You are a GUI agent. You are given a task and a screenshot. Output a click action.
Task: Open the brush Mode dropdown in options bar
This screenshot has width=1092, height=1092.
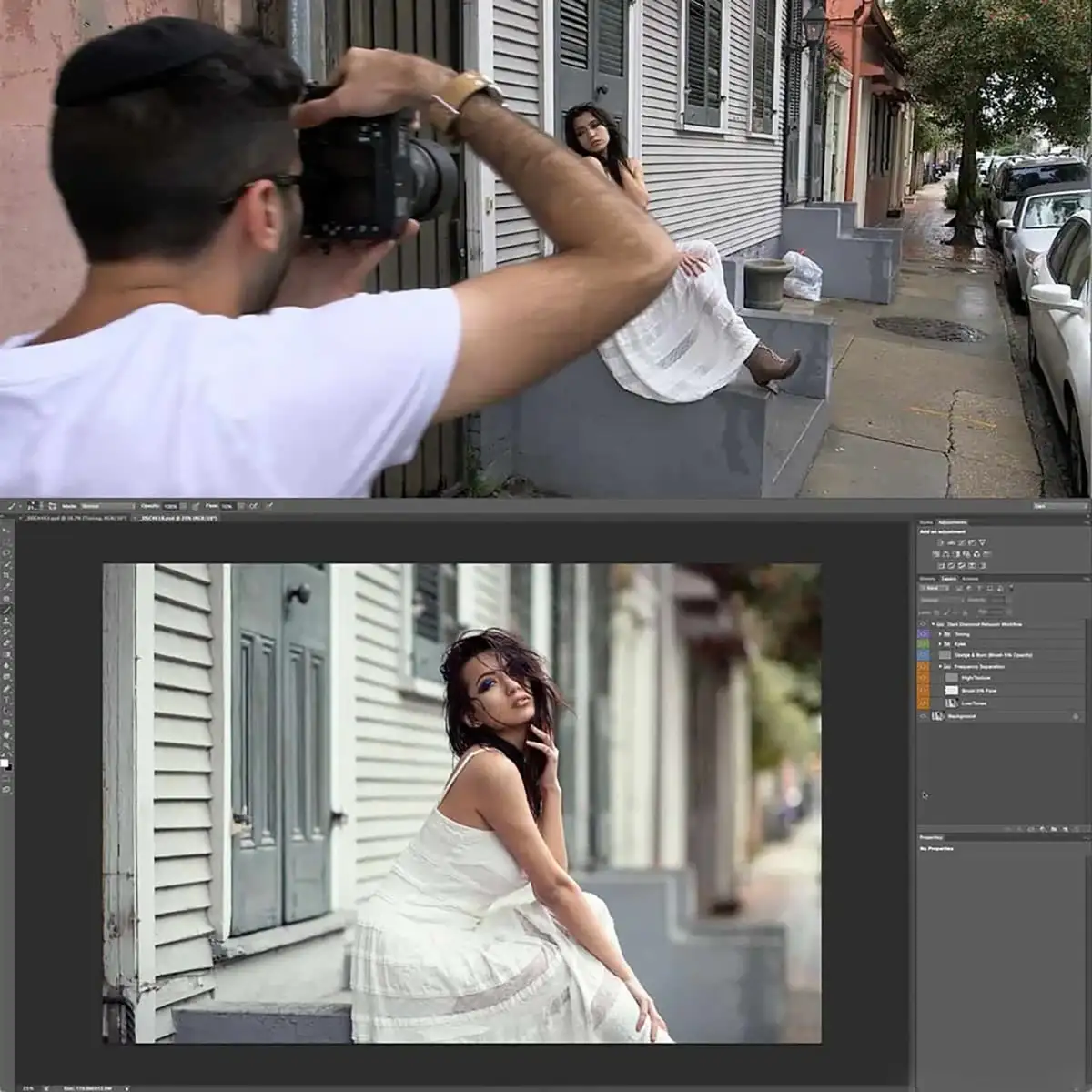[x=106, y=505]
